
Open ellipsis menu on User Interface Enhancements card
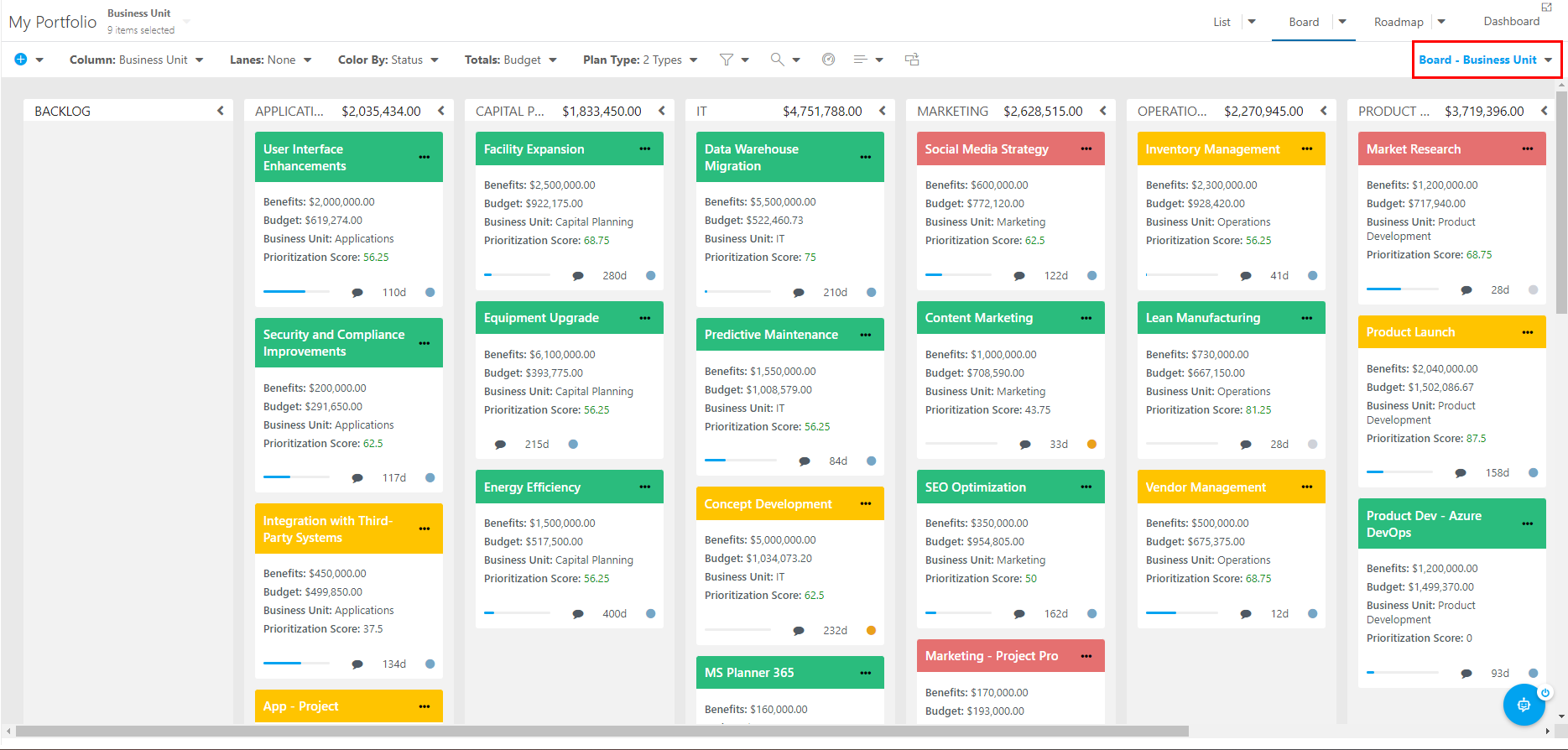(425, 157)
